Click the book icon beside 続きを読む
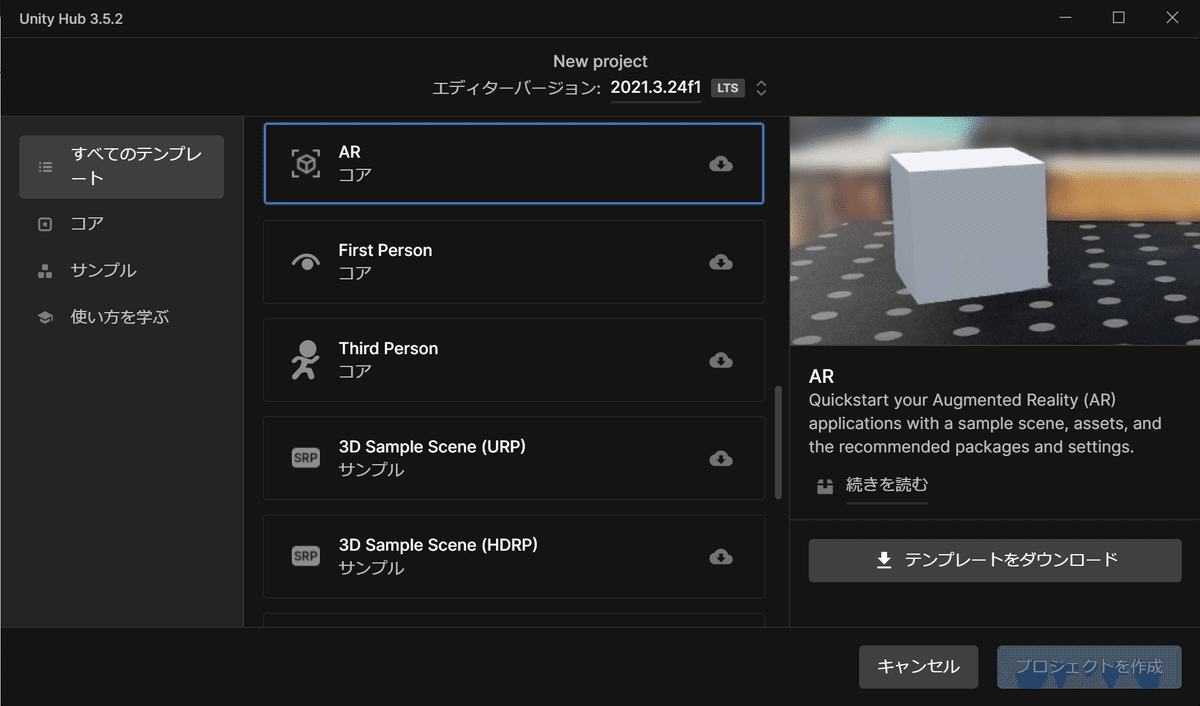Image resolution: width=1200 pixels, height=706 pixels. tap(823, 484)
